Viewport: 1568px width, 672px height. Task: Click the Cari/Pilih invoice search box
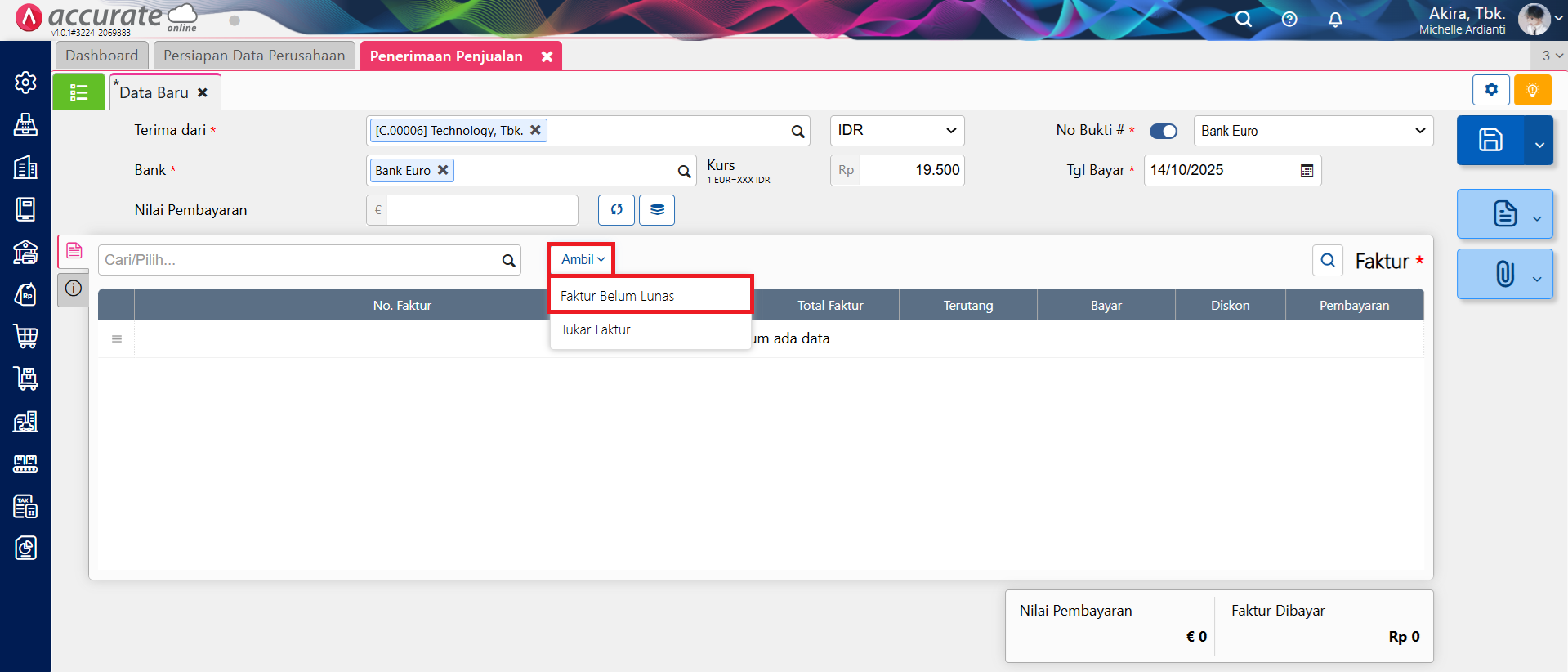click(299, 260)
